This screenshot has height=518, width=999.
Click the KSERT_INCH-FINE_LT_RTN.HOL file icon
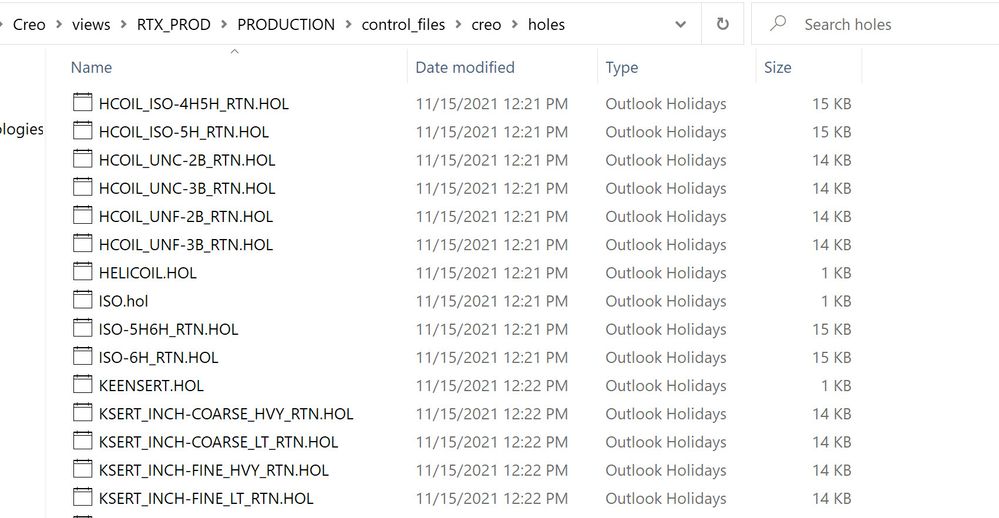point(83,498)
